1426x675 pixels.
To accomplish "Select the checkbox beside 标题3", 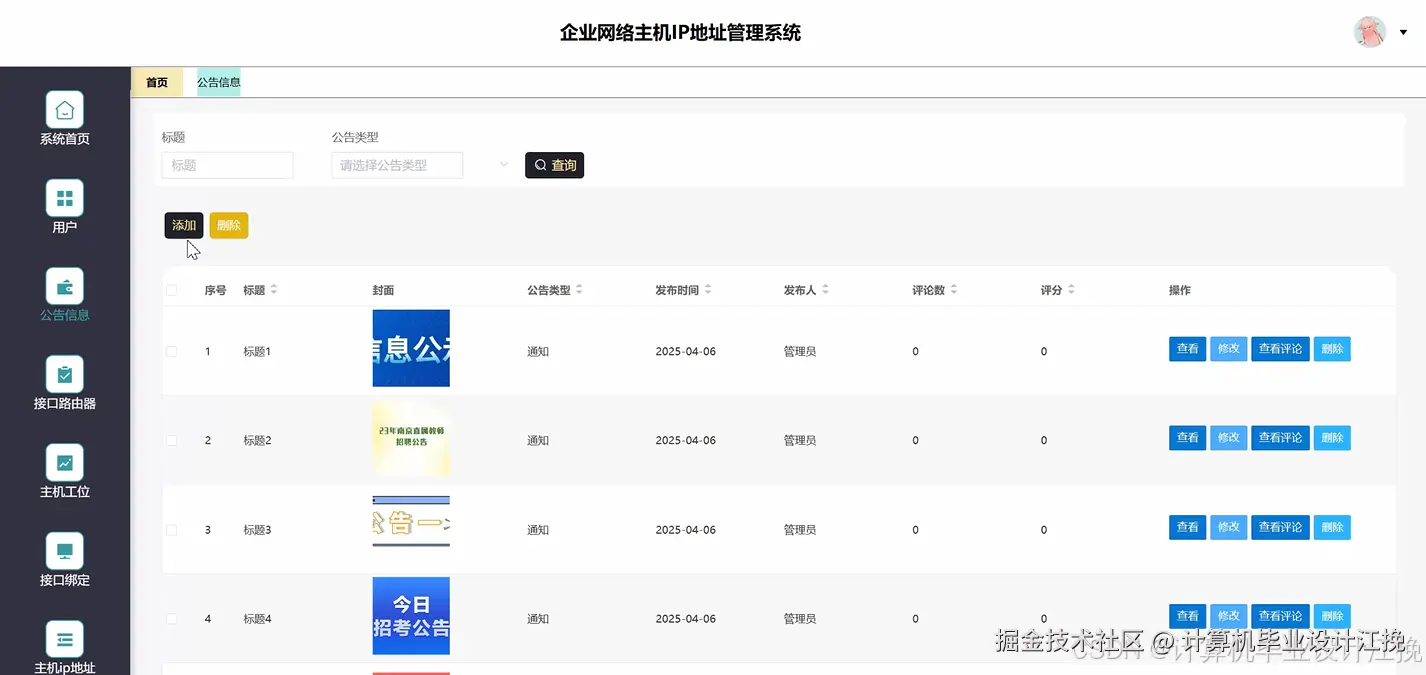I will click(x=171, y=529).
